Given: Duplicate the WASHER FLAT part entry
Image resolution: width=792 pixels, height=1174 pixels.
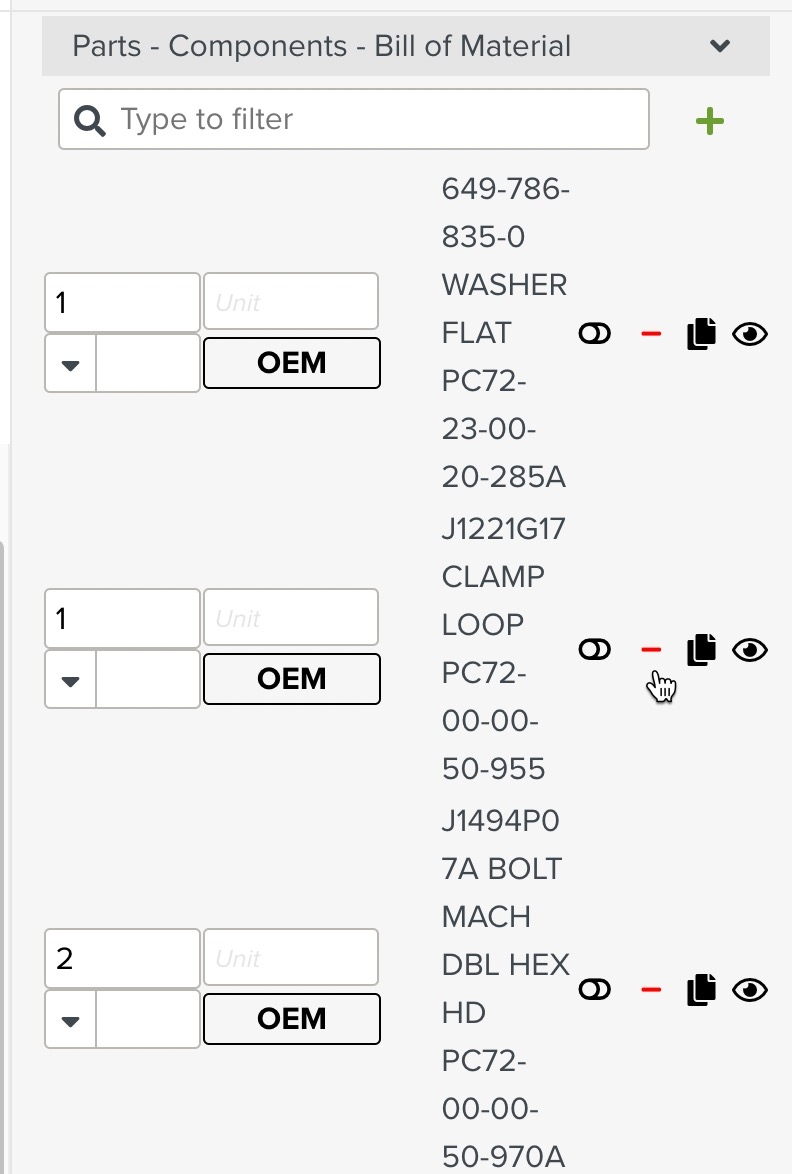Looking at the screenshot, I should [x=701, y=333].
